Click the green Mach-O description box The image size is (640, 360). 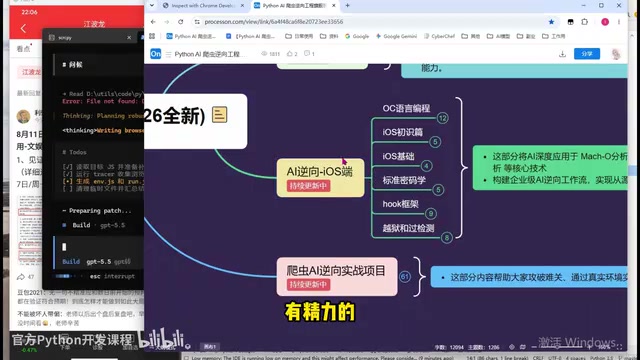(x=550, y=168)
